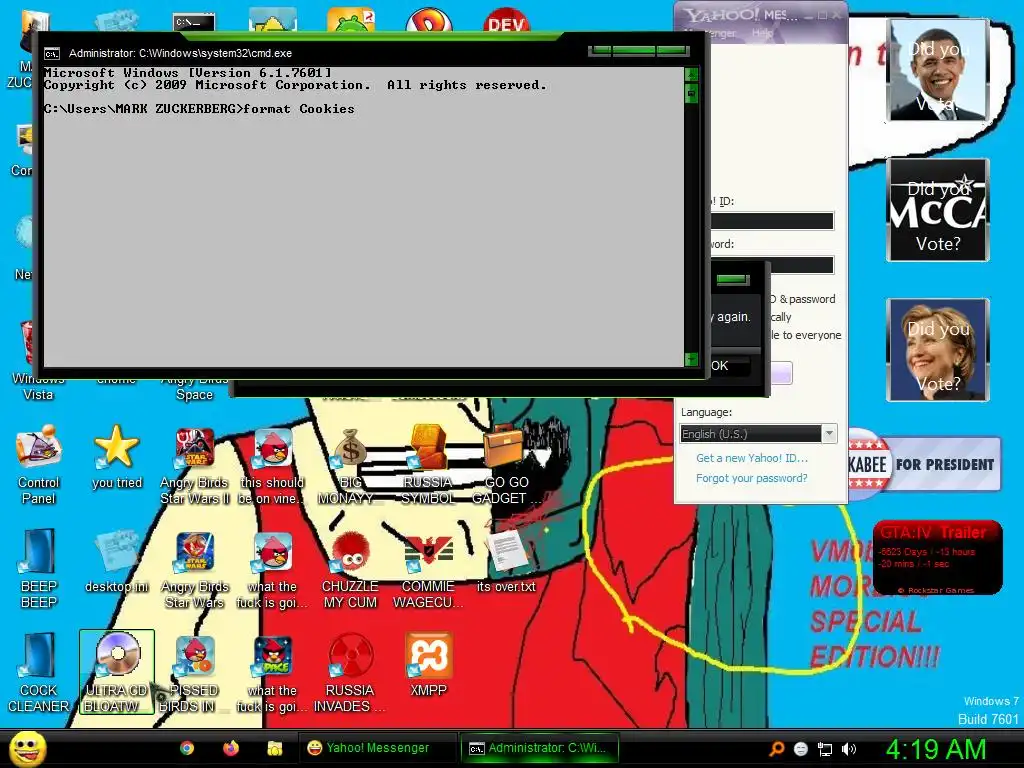Open CHUZZLE red fuzzy ball icon
Screen dimensions: 1024x768
(350, 569)
